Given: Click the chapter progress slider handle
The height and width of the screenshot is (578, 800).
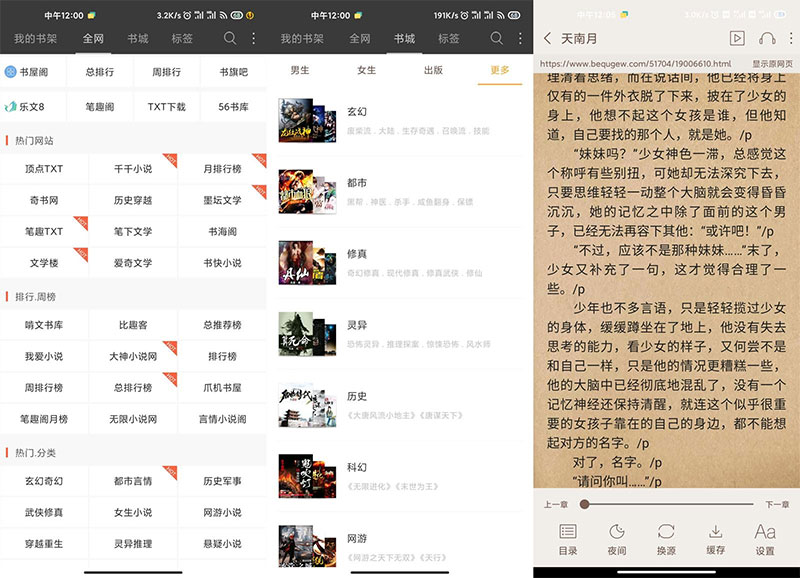Looking at the screenshot, I should 585,504.
